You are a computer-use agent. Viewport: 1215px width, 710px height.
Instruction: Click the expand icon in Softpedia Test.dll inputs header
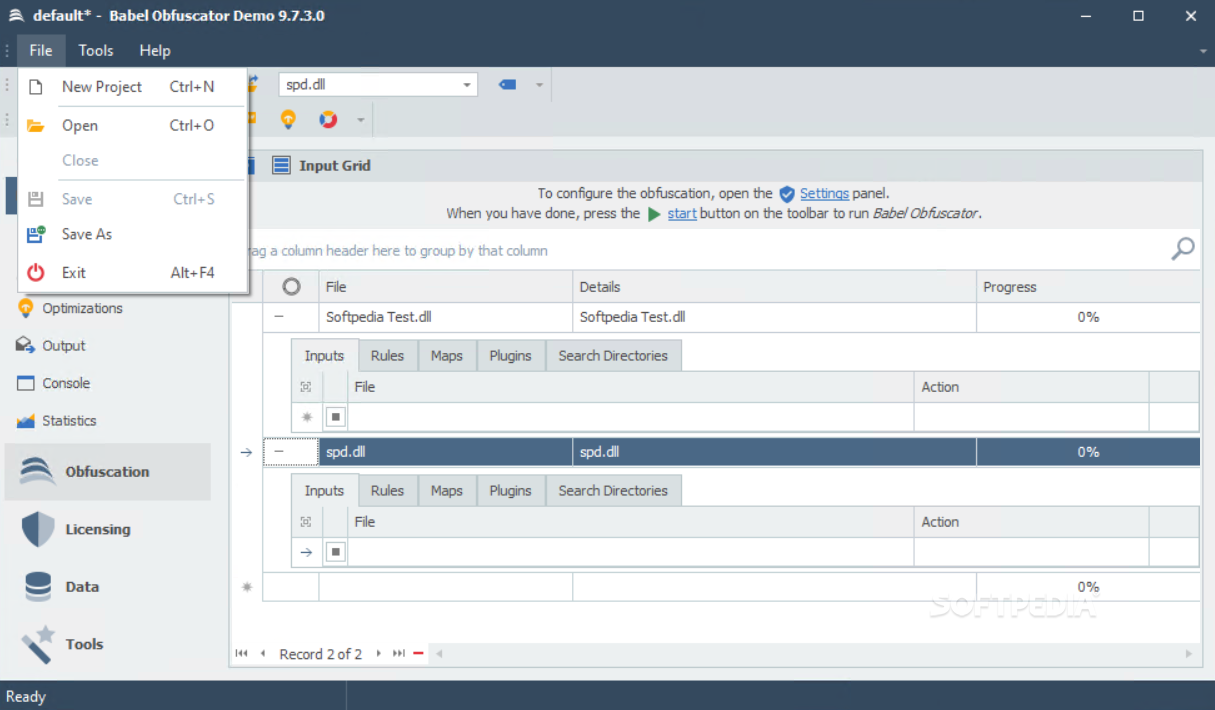coord(306,387)
